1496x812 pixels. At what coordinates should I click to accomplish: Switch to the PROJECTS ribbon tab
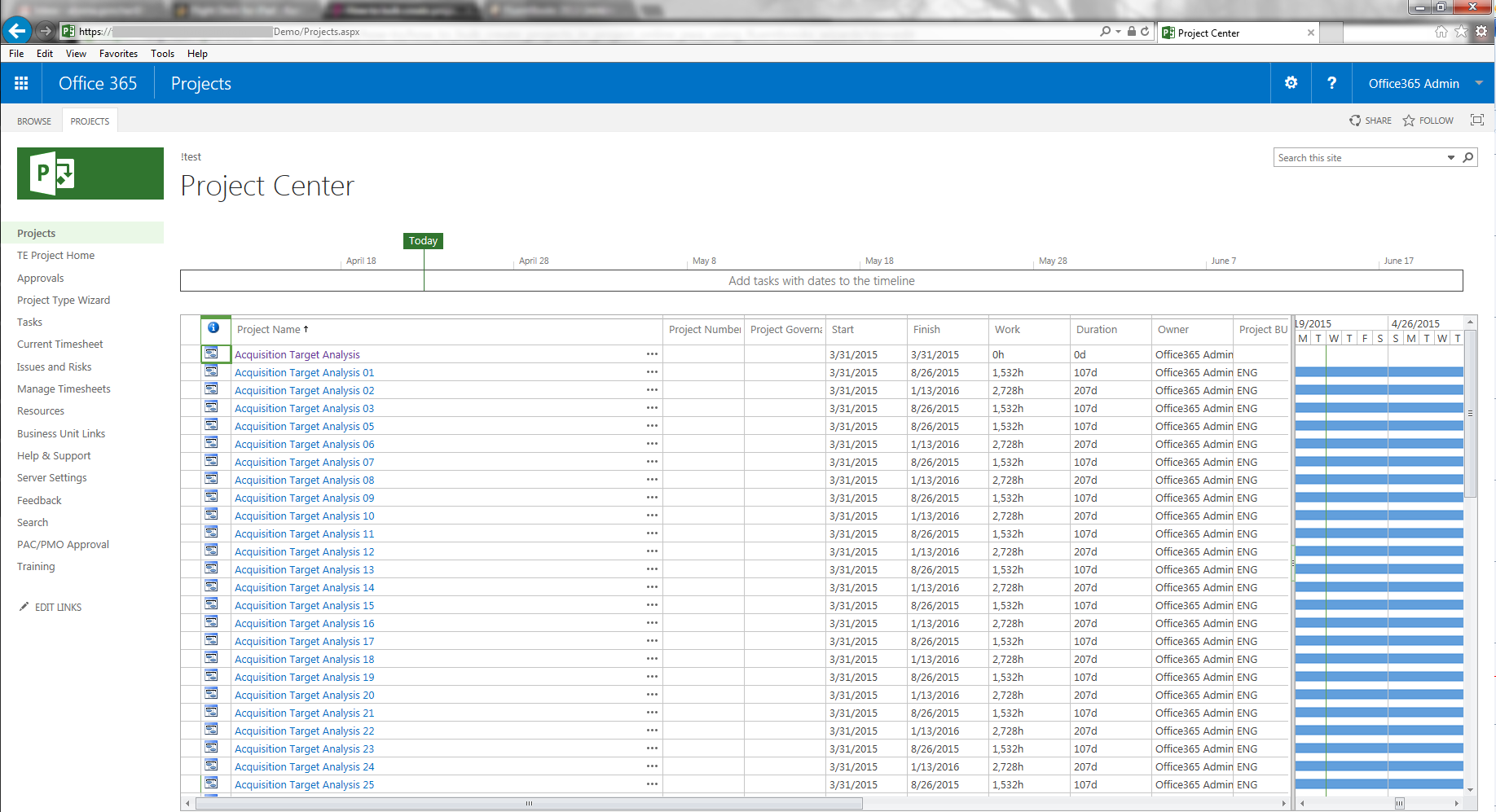click(90, 121)
